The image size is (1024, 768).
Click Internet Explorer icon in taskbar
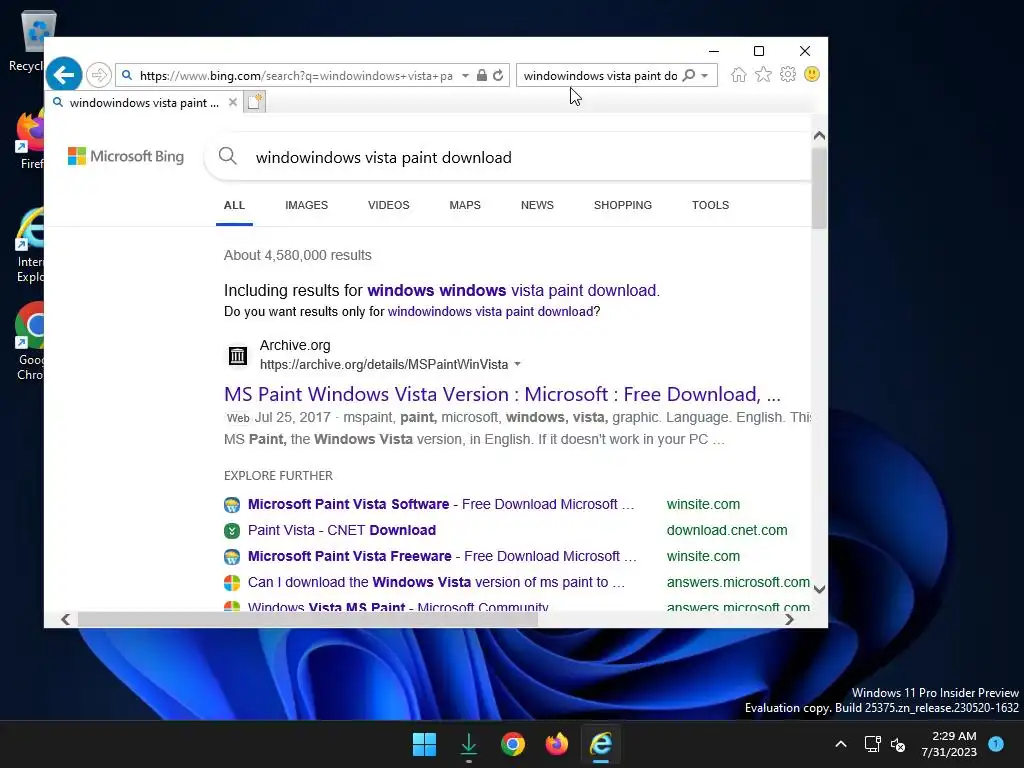click(x=601, y=744)
